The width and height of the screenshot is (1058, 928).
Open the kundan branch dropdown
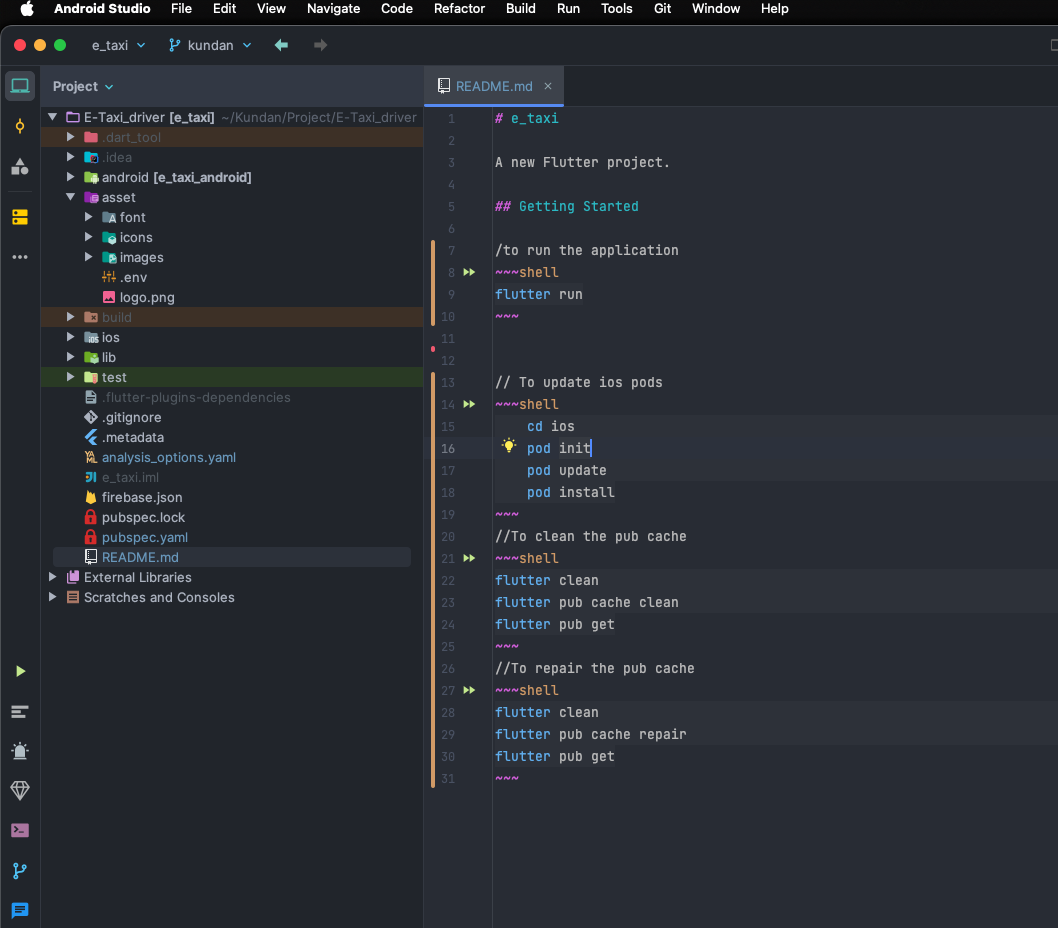210,45
